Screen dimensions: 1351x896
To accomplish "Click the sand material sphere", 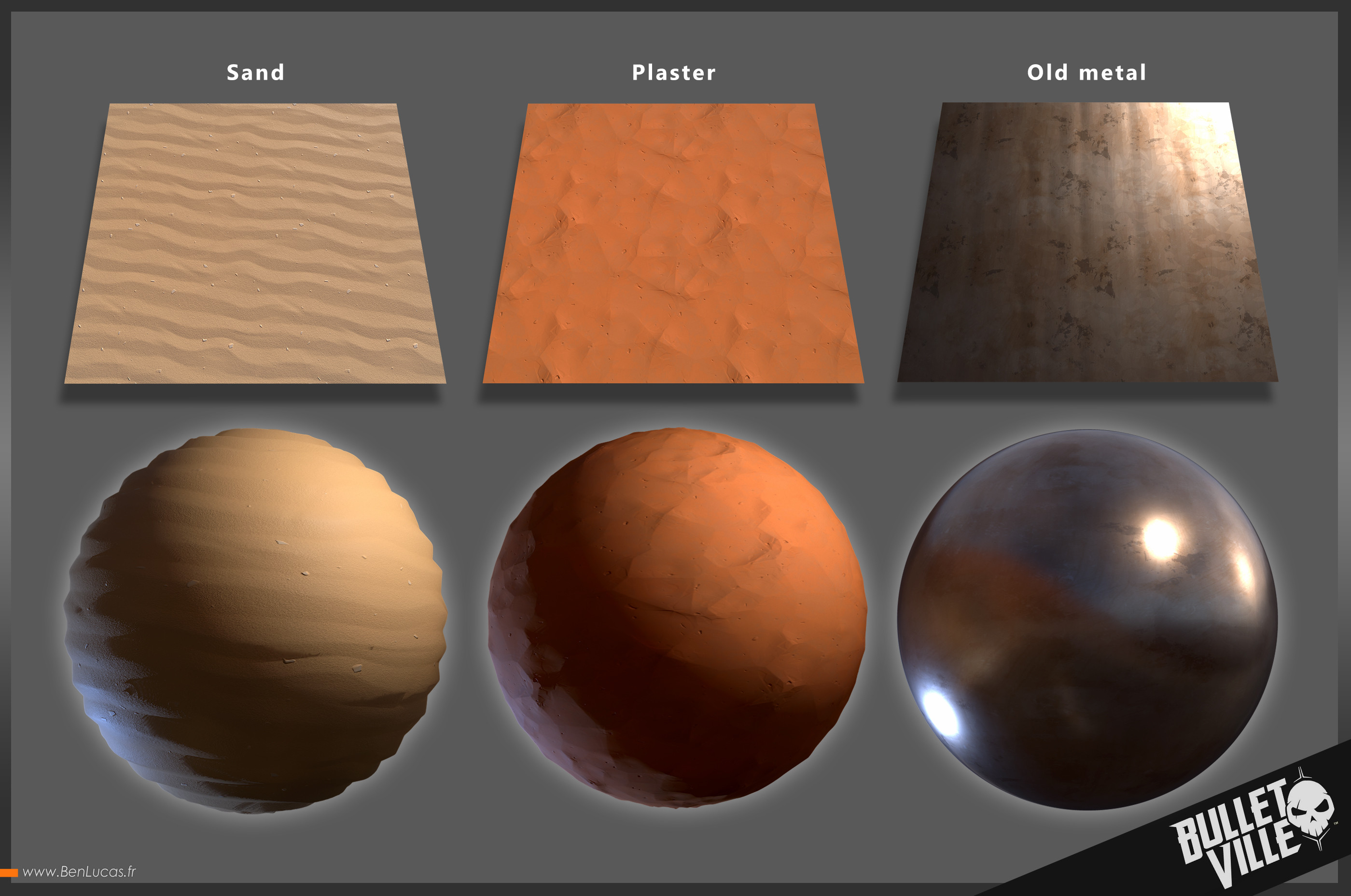I will 255,620.
